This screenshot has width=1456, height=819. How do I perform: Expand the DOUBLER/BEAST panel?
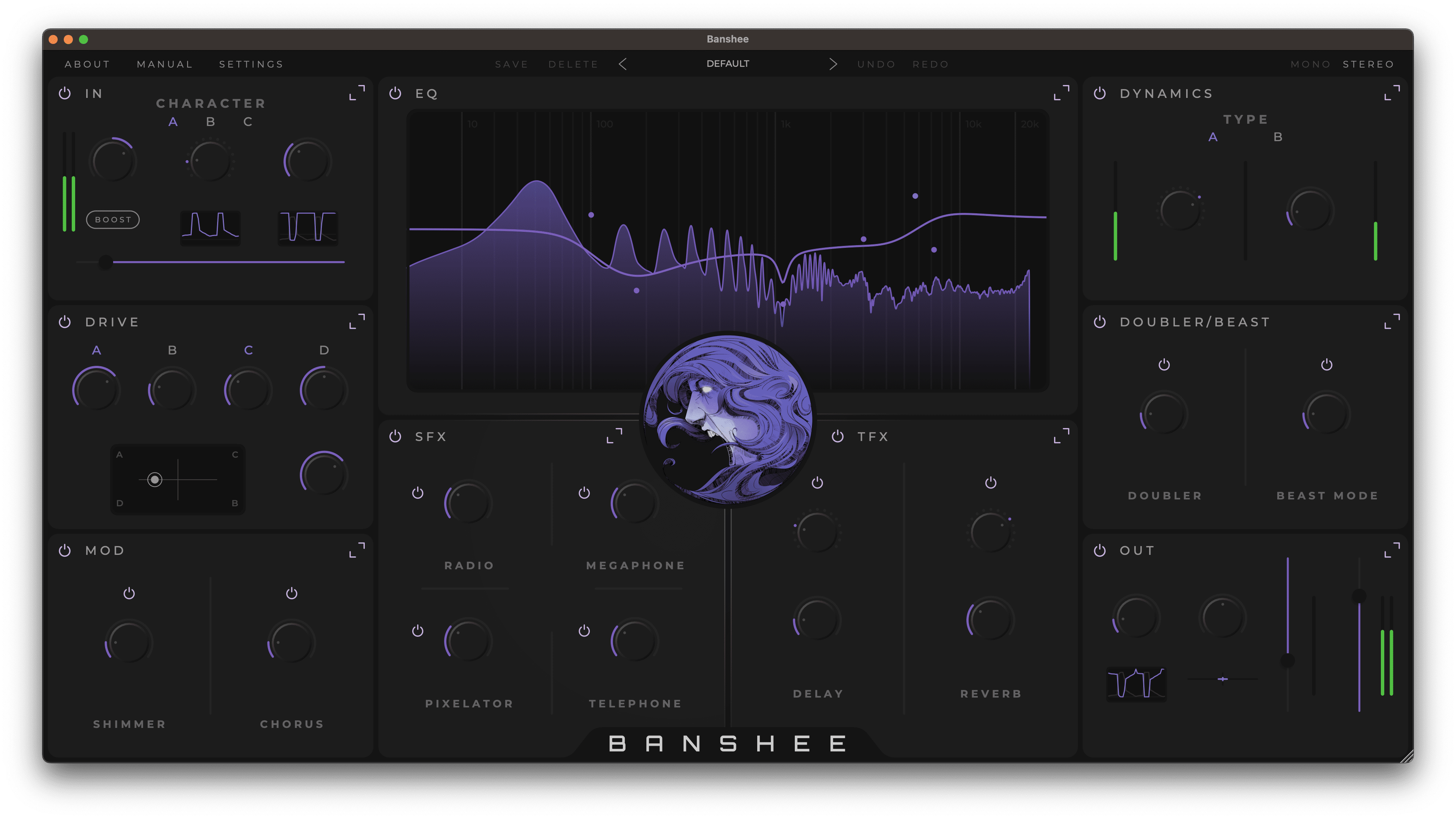tap(1392, 321)
